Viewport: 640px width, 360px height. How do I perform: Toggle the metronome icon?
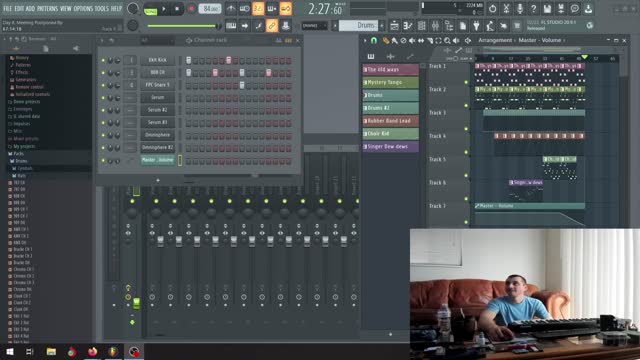click(x=231, y=9)
